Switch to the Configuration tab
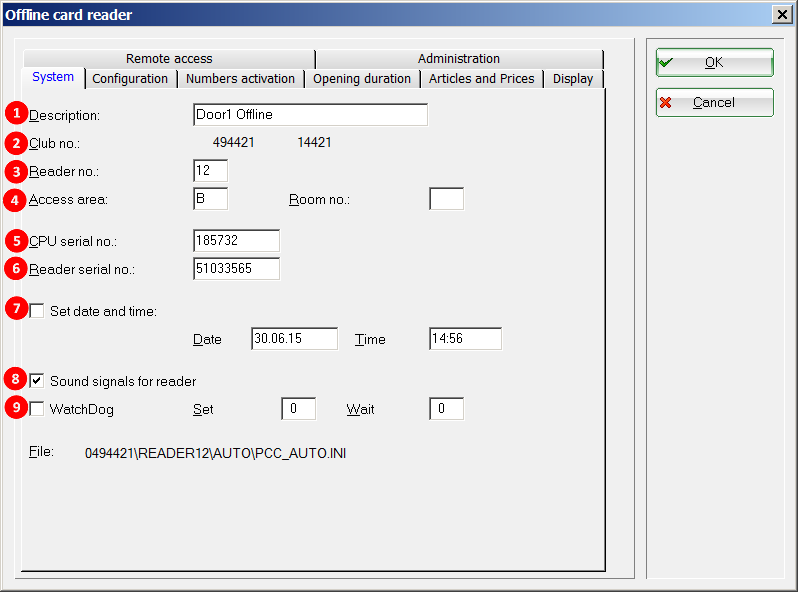The image size is (798, 592). [130, 79]
